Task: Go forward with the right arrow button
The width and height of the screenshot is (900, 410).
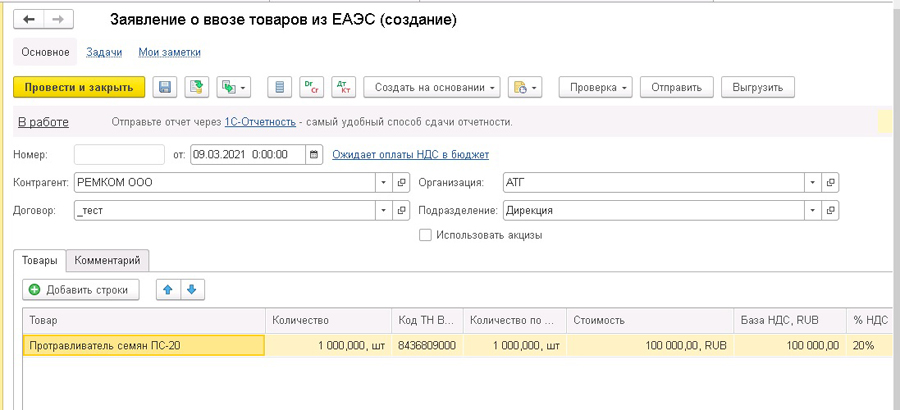Action: [59, 20]
